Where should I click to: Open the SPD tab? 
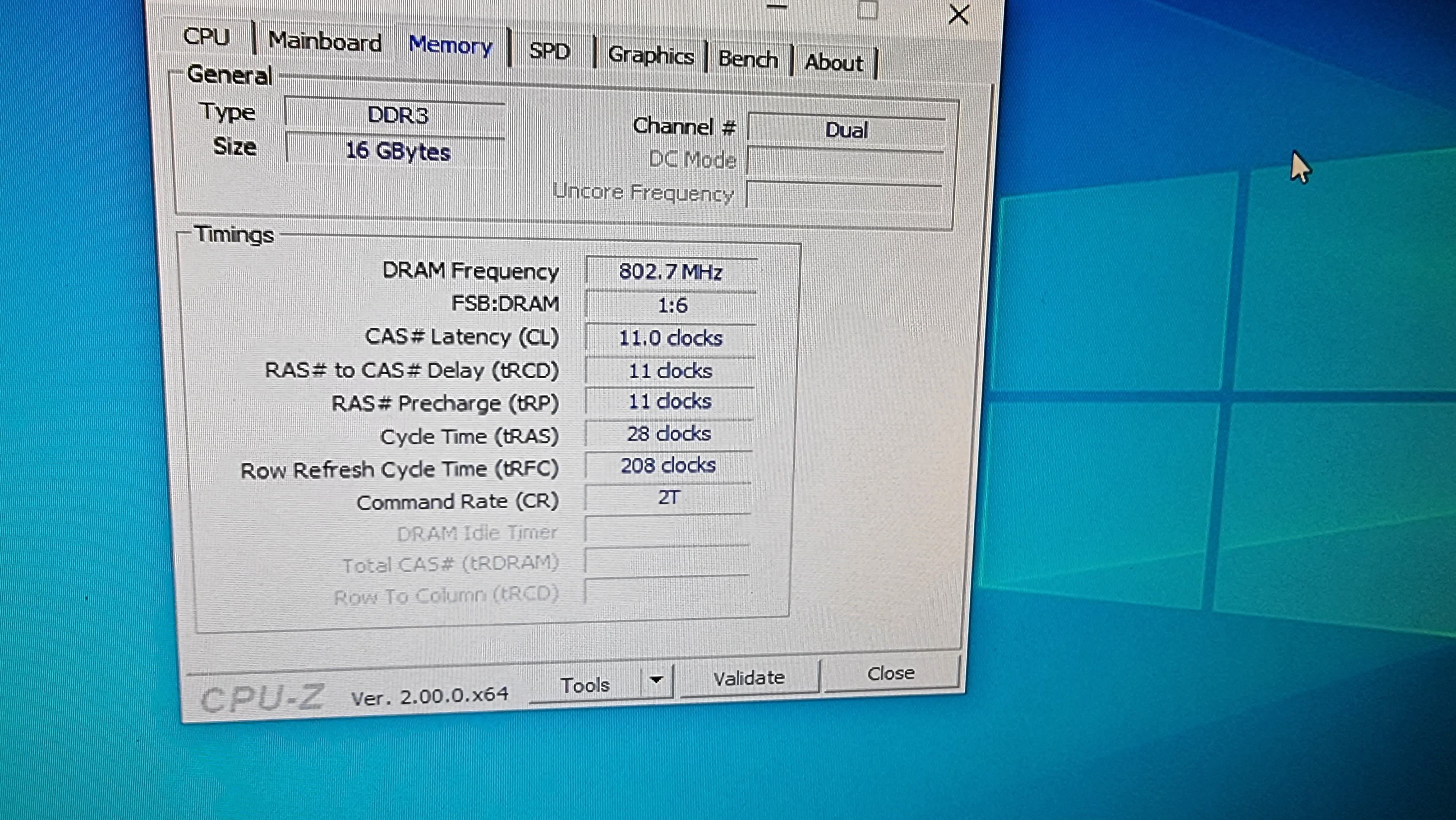(549, 52)
